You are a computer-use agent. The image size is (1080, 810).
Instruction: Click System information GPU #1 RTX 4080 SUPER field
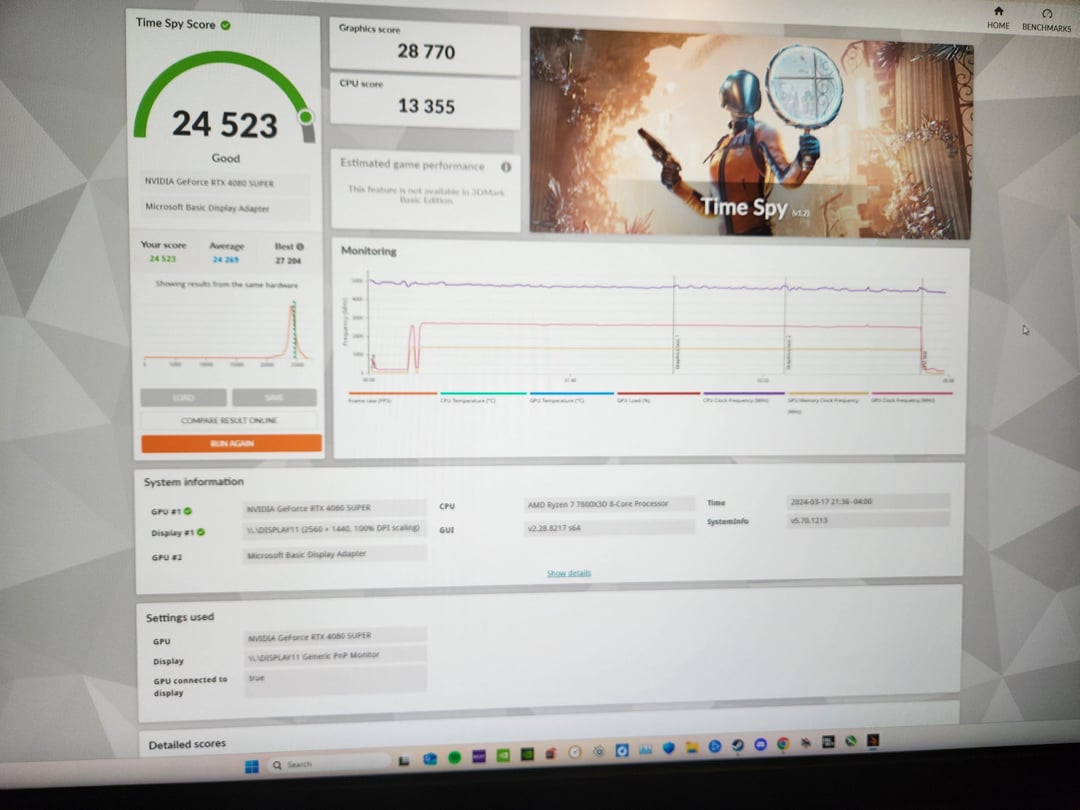[334, 508]
